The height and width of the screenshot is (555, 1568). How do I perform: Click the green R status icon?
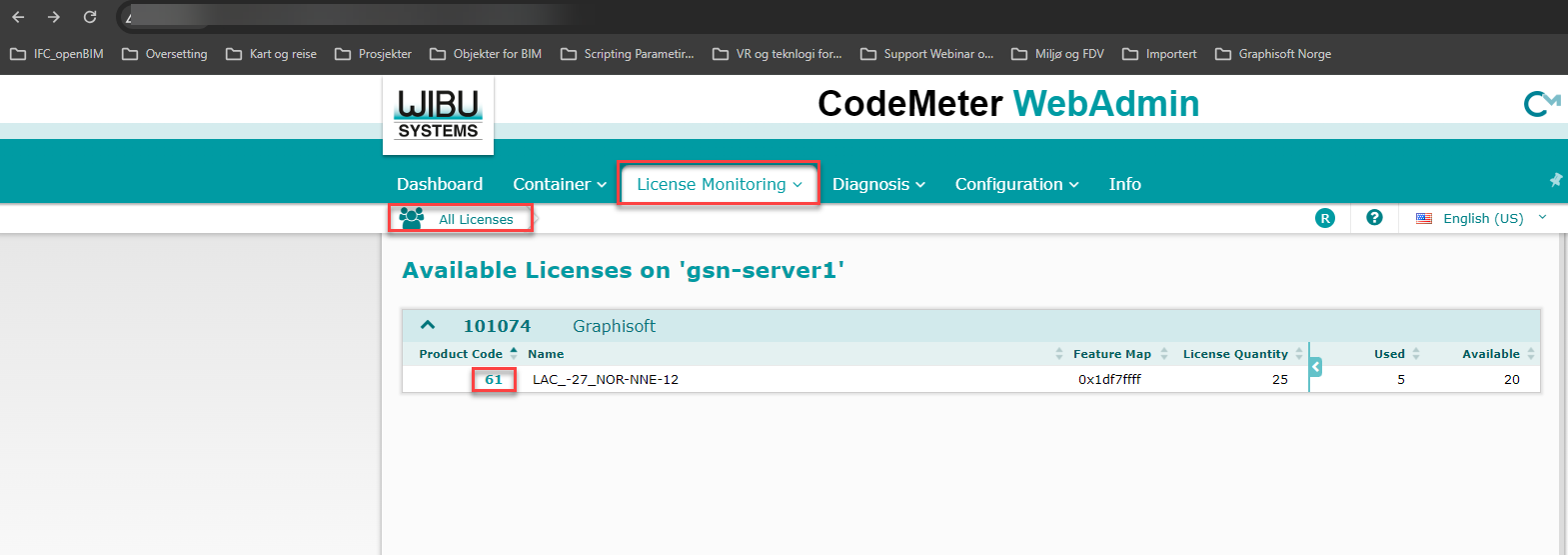click(1324, 218)
